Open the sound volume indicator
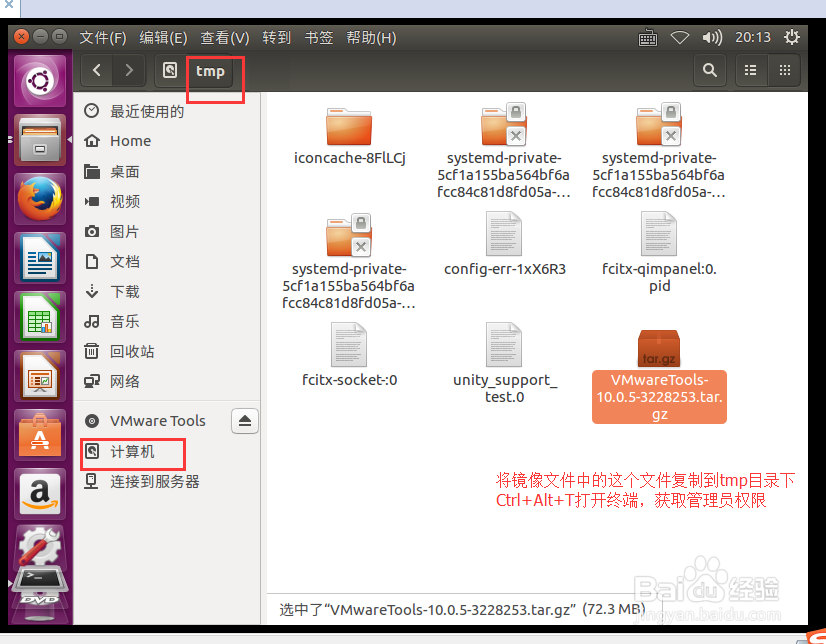The width and height of the screenshot is (826, 644). pos(712,37)
